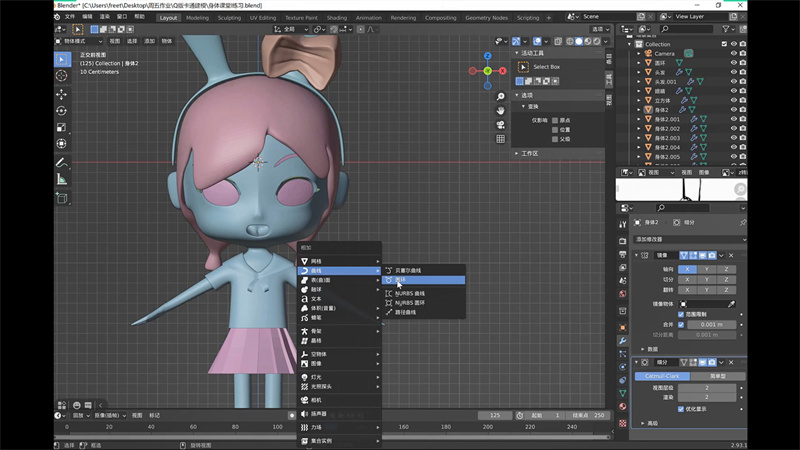Select the Rotate tool in left toolbar
The width and height of the screenshot is (800, 450).
click(x=61, y=111)
